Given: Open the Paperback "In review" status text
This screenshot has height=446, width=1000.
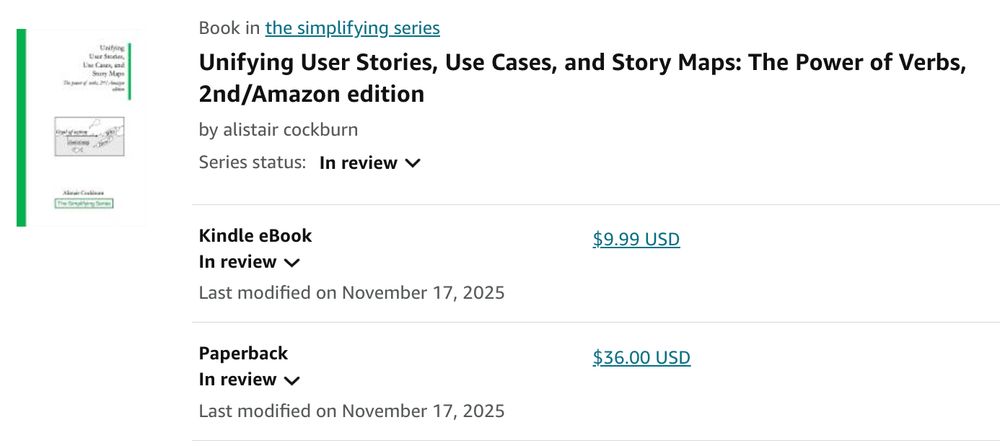Looking at the screenshot, I should (238, 380).
